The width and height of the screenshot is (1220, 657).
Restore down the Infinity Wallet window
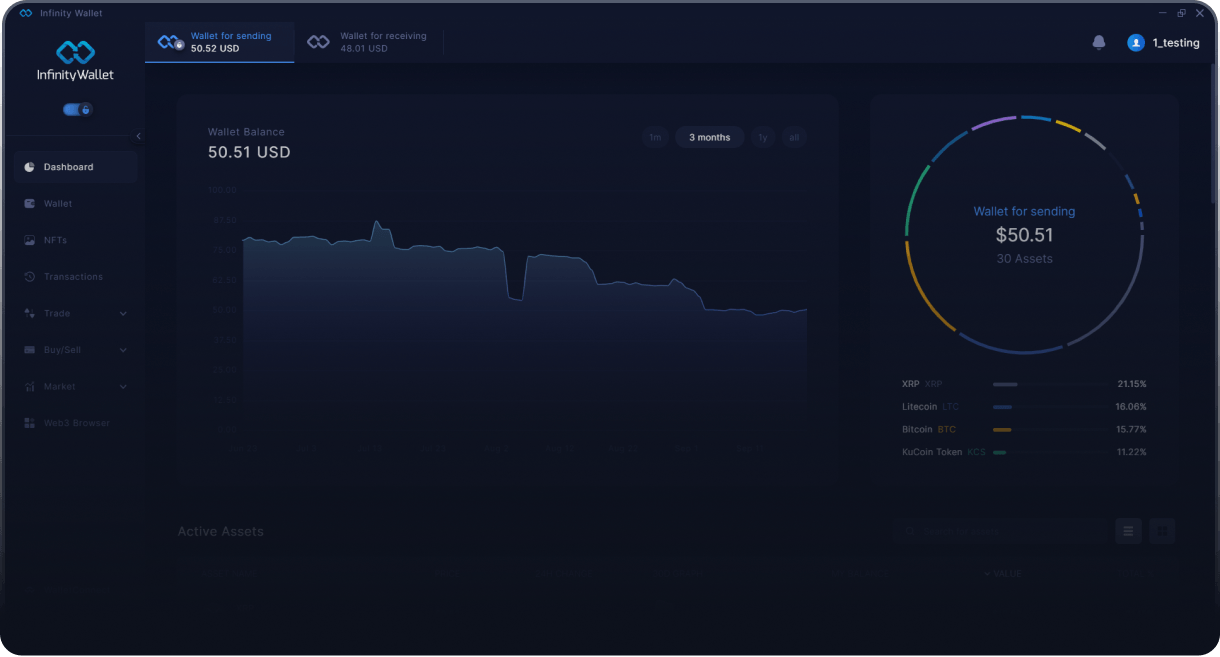coord(1181,13)
